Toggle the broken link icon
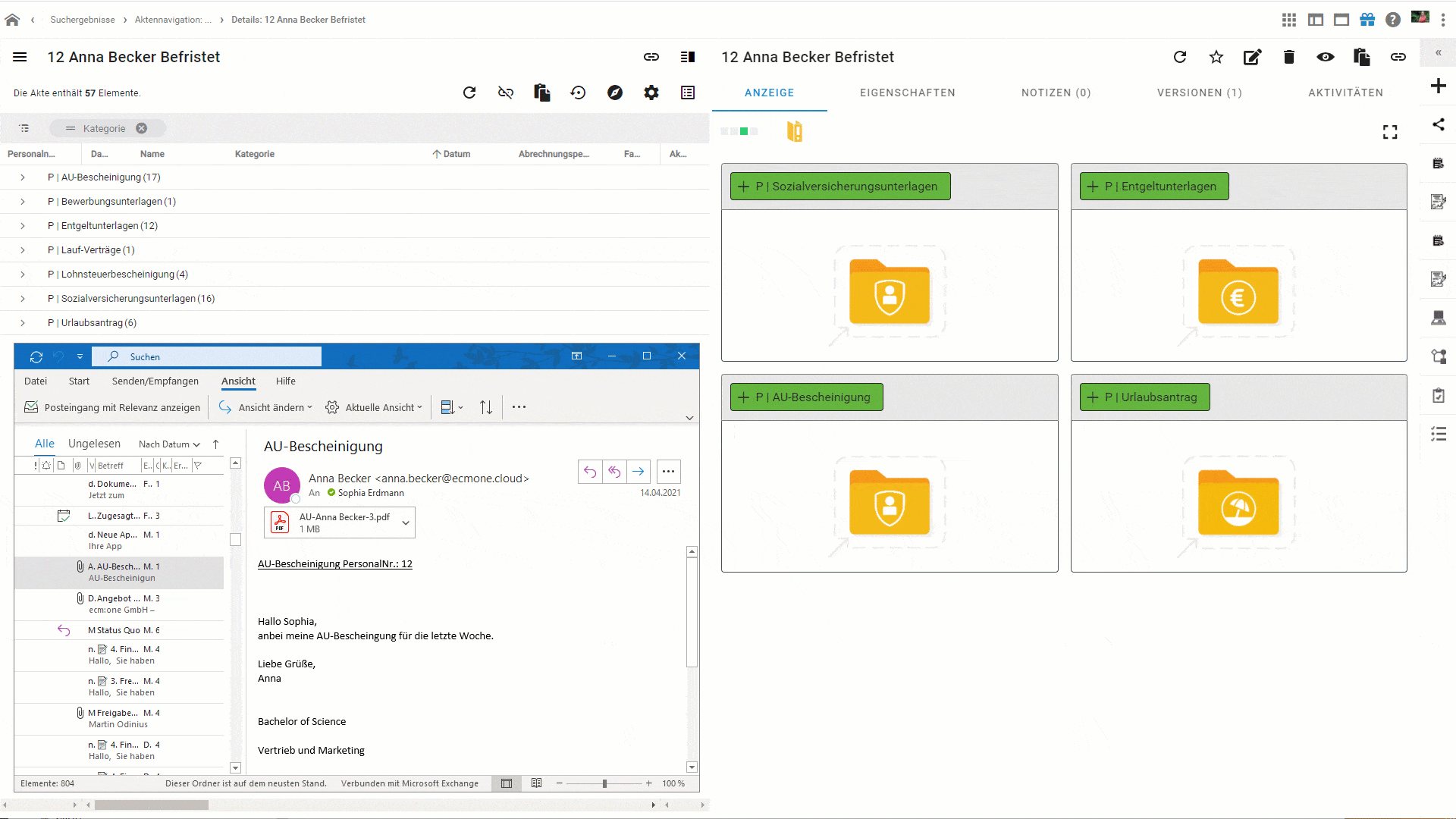The width and height of the screenshot is (1456, 819). (506, 93)
